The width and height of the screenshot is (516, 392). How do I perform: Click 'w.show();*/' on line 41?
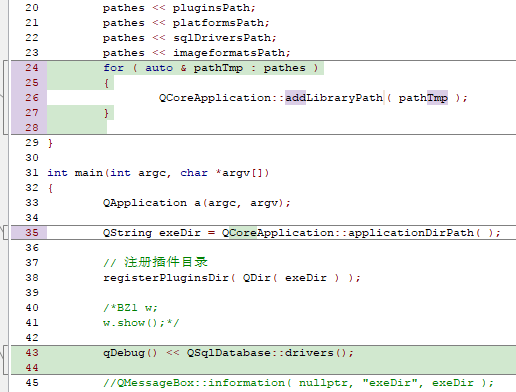pyautogui.click(x=141, y=323)
